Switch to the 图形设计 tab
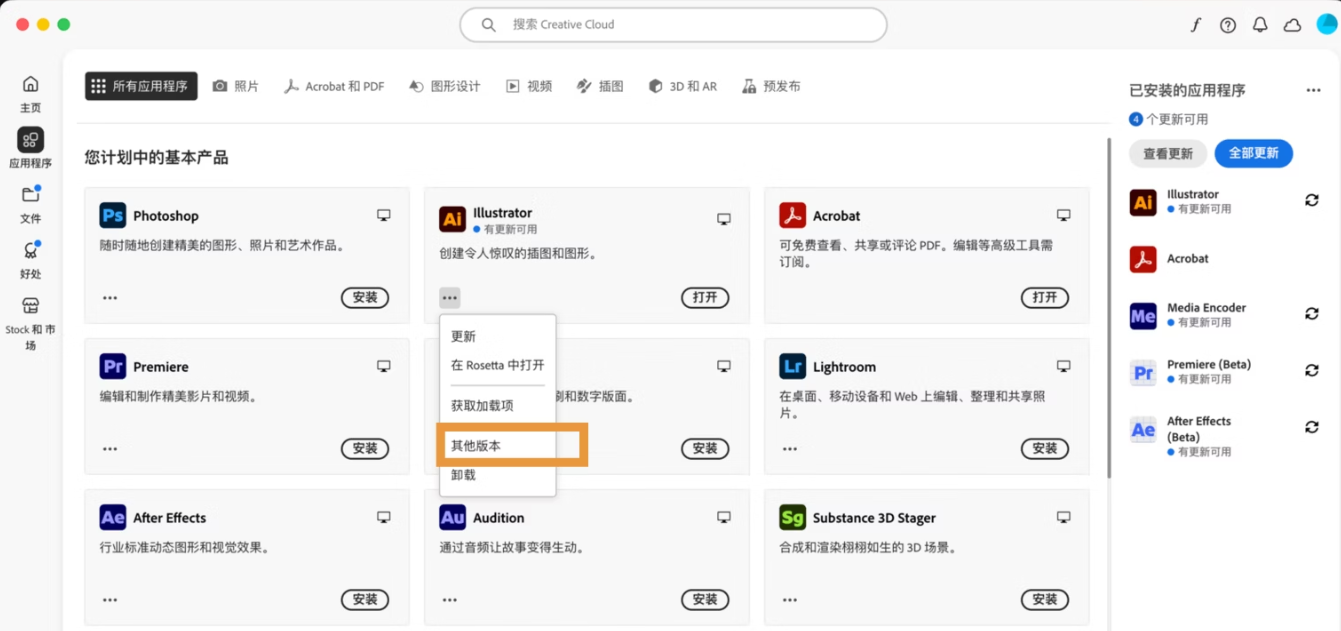 [445, 87]
